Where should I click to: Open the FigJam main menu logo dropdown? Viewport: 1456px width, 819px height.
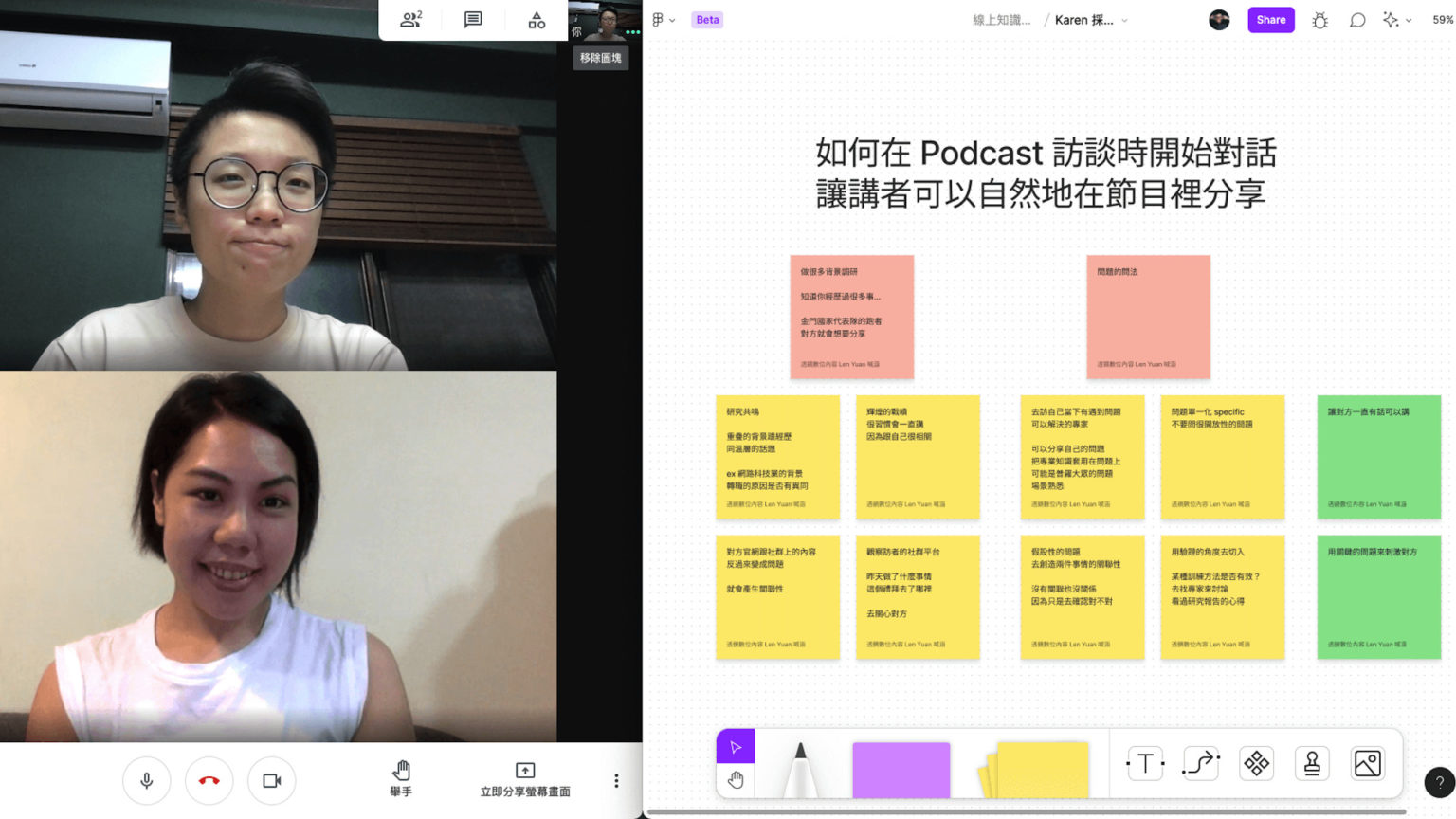click(x=664, y=19)
